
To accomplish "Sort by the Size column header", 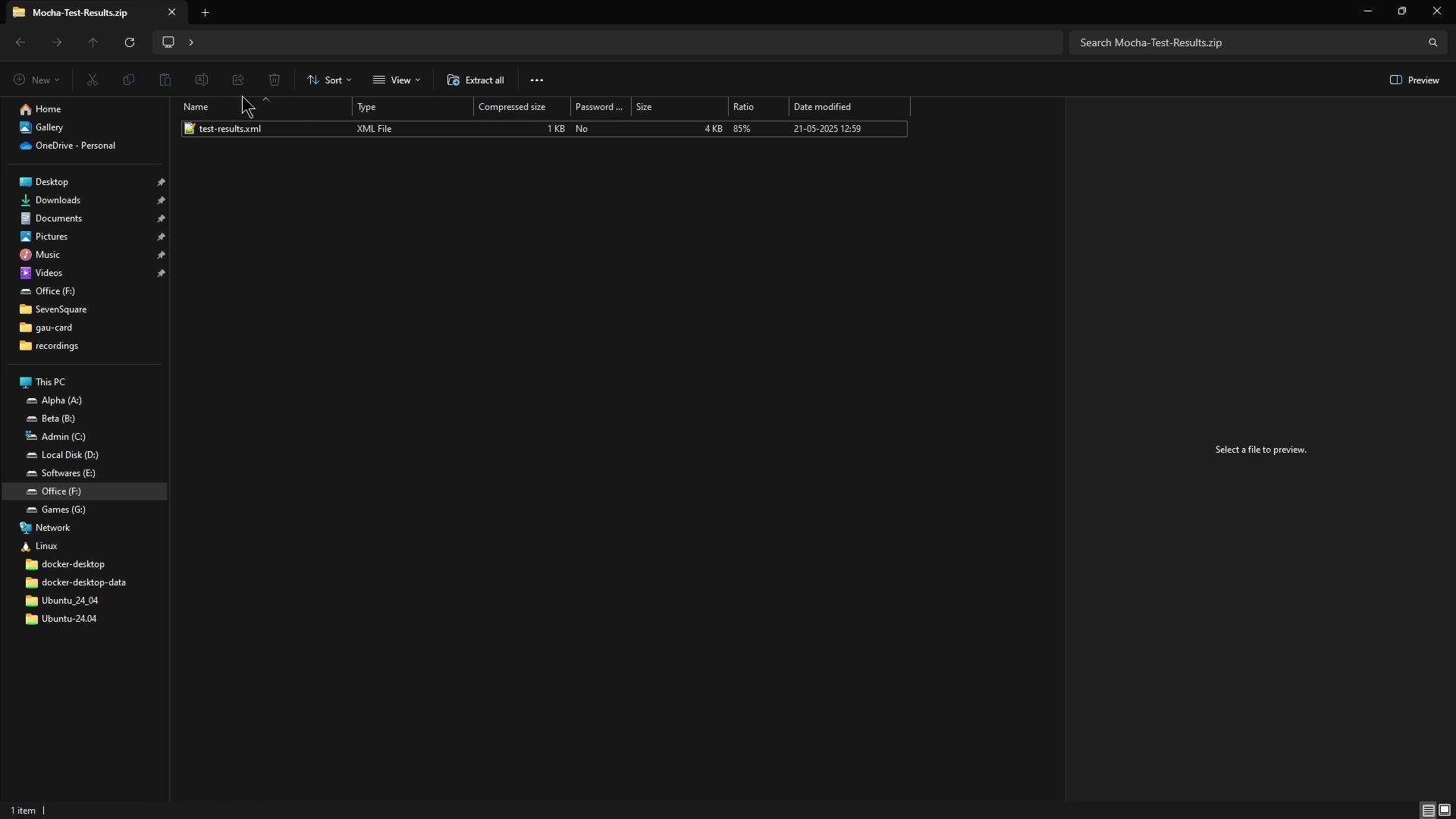I will [680, 107].
